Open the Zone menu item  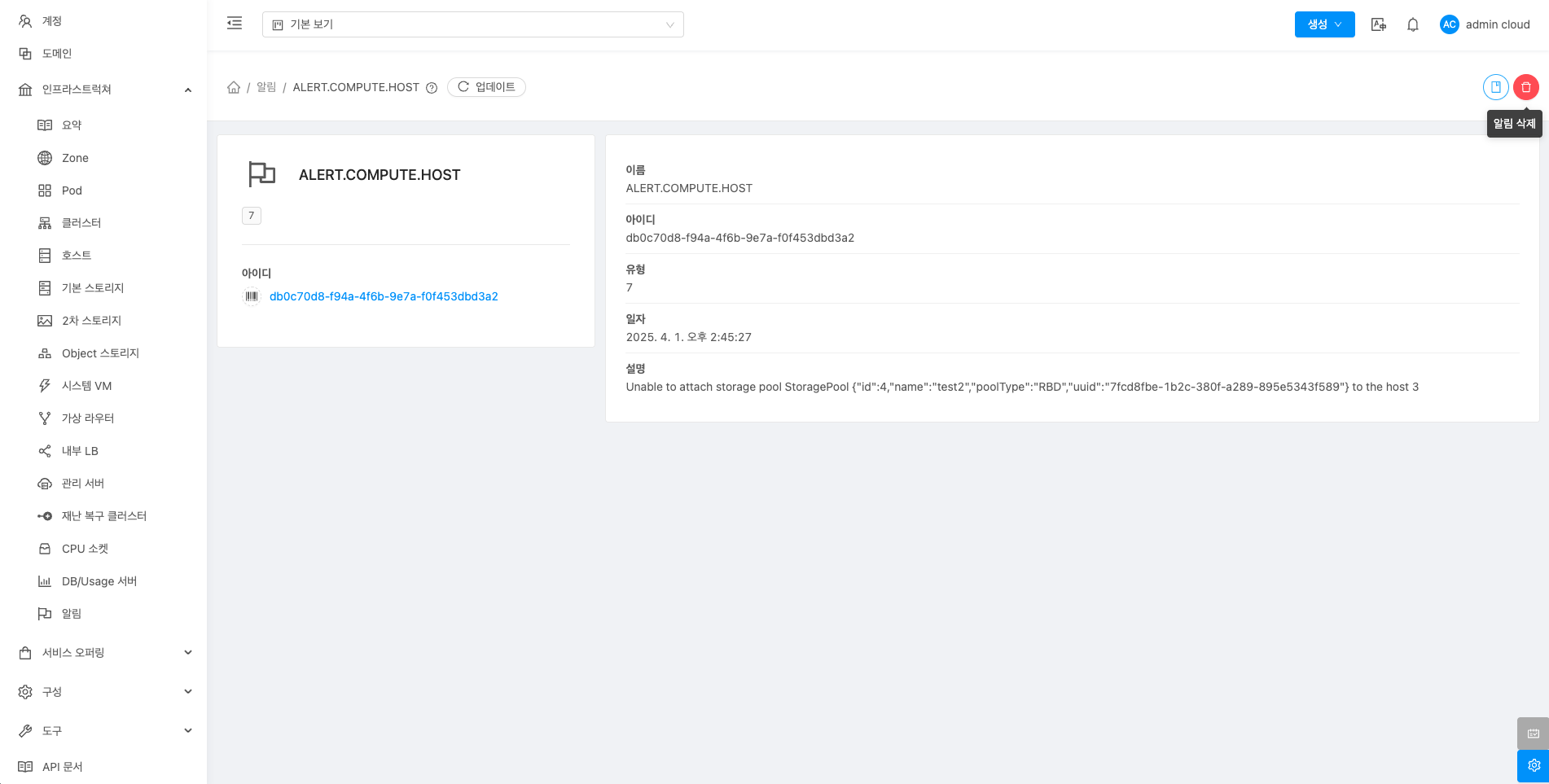coord(75,158)
